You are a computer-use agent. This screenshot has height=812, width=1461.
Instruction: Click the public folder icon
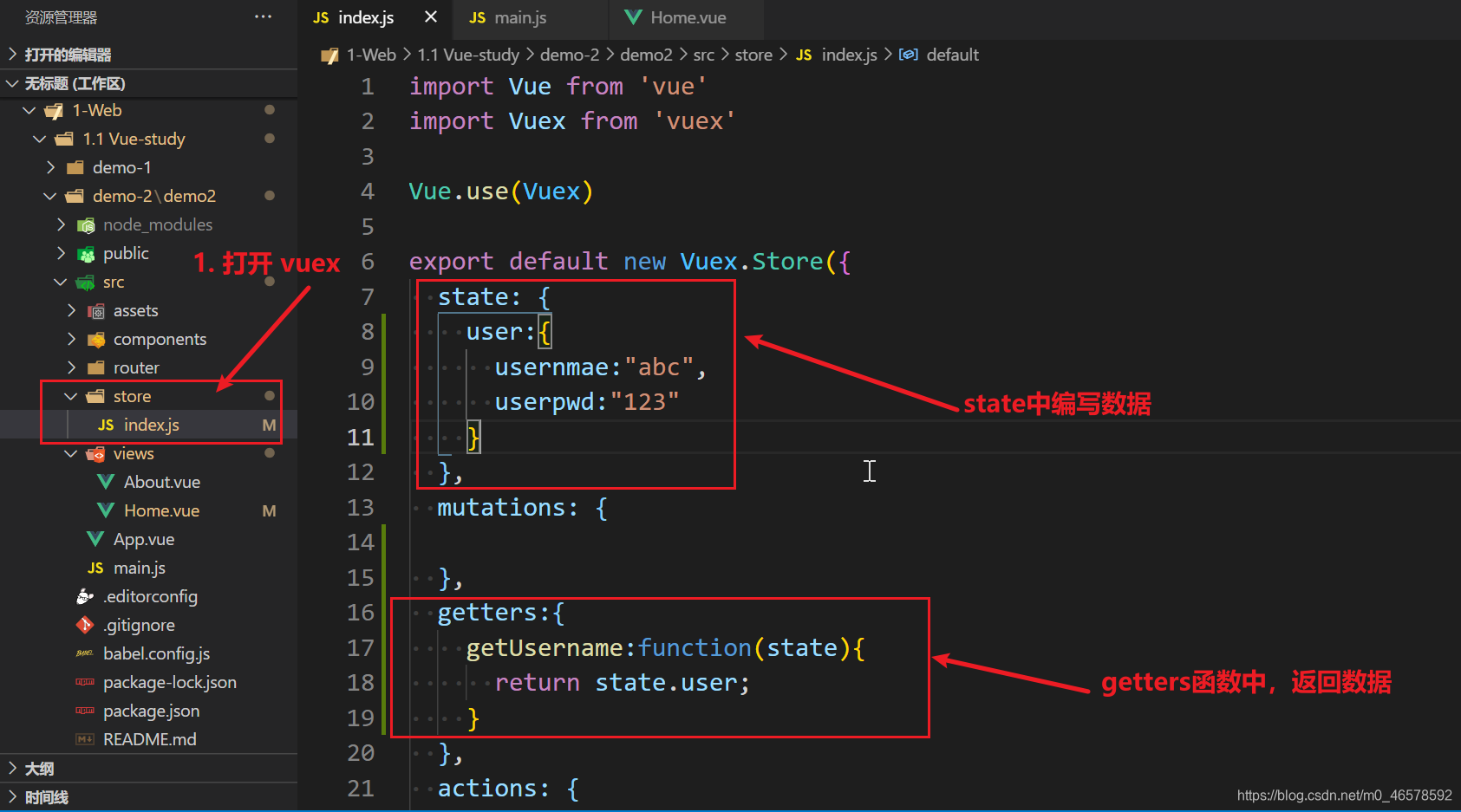pyautogui.click(x=86, y=254)
